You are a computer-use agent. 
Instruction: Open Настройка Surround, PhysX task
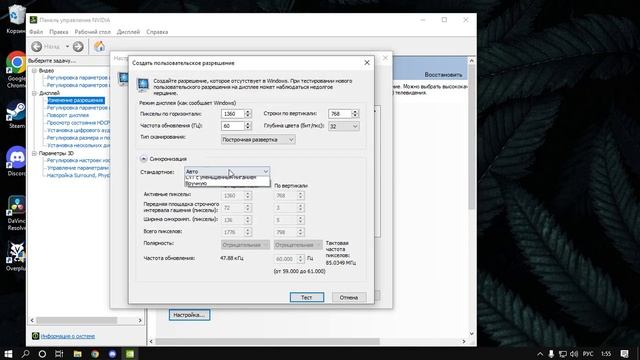(x=78, y=176)
